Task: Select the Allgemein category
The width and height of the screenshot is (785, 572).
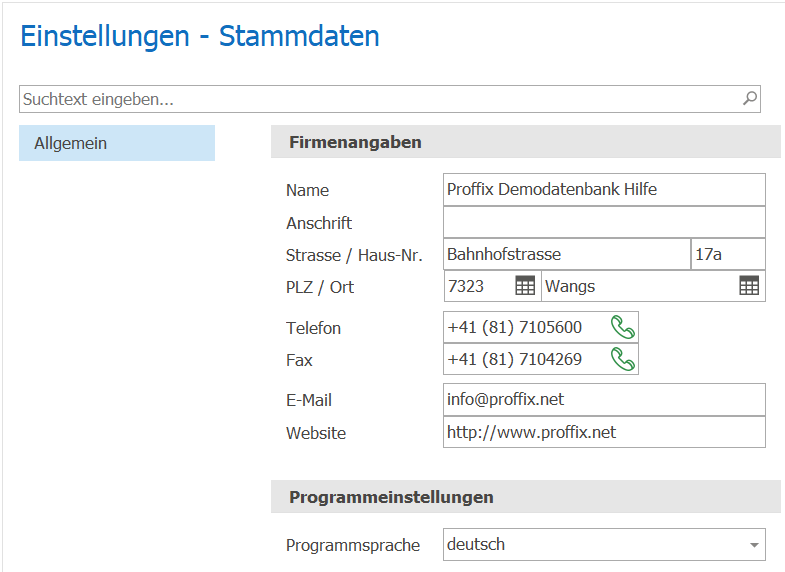Action: pyautogui.click(x=117, y=143)
